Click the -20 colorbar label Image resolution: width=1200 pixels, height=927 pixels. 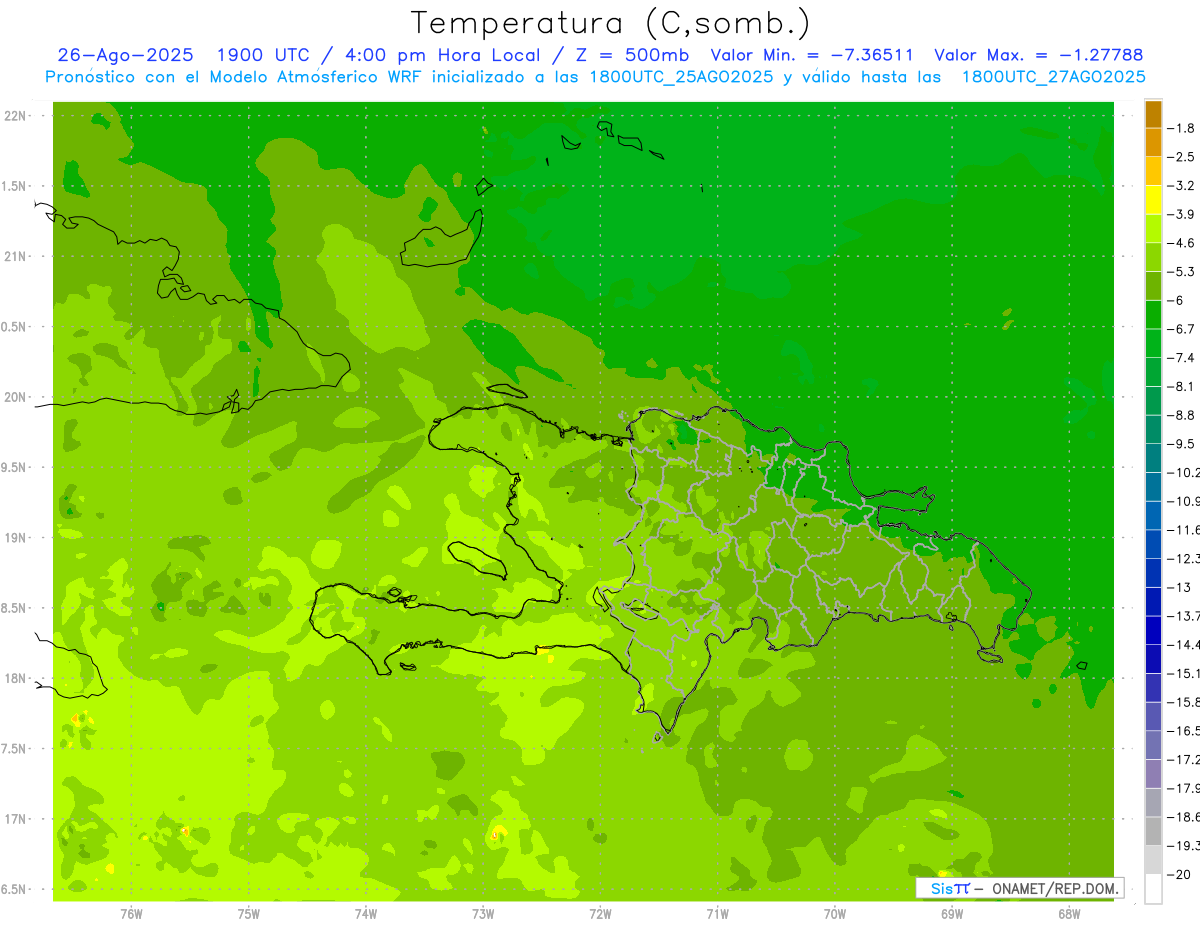point(1180,875)
